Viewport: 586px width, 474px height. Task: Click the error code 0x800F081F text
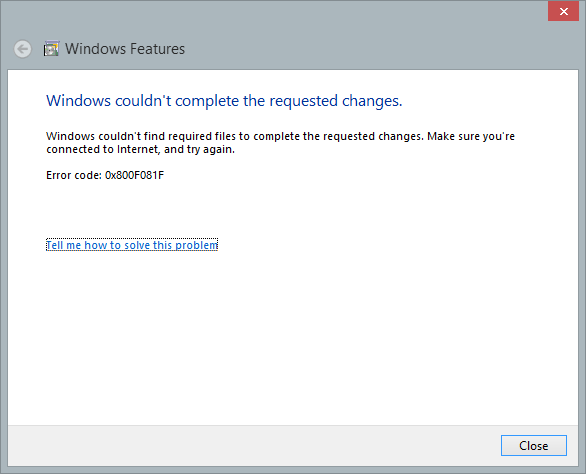coord(135,175)
